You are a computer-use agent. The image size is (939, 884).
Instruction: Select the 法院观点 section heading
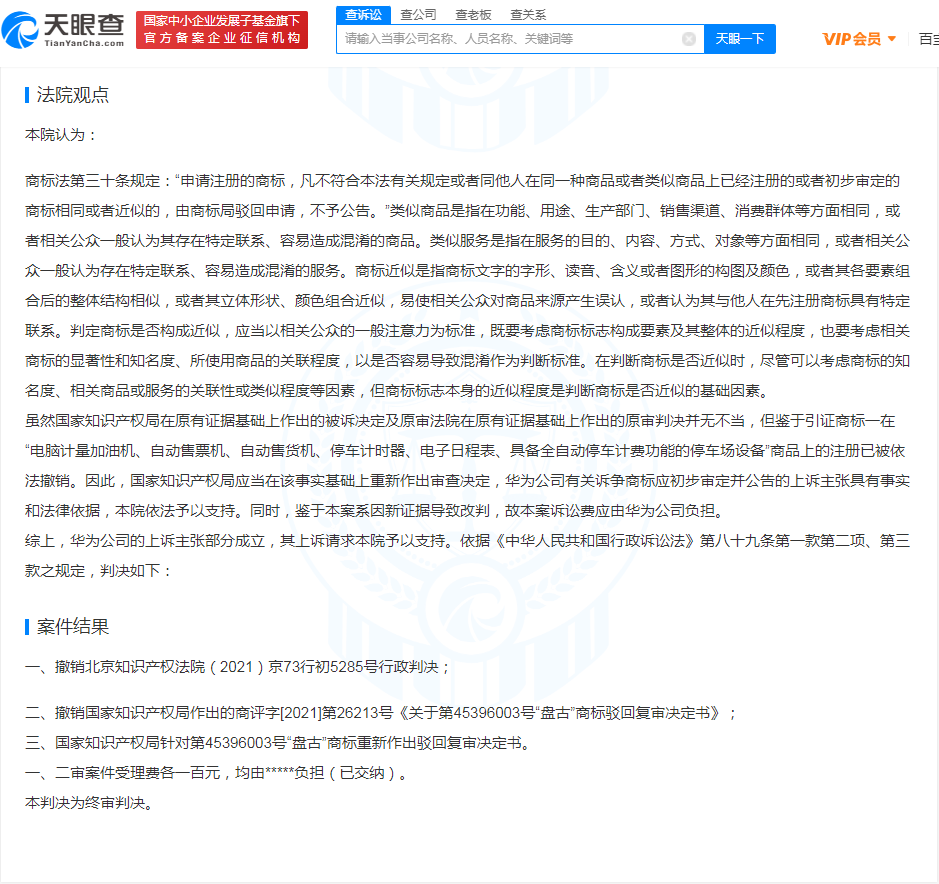pyautogui.click(x=72, y=95)
